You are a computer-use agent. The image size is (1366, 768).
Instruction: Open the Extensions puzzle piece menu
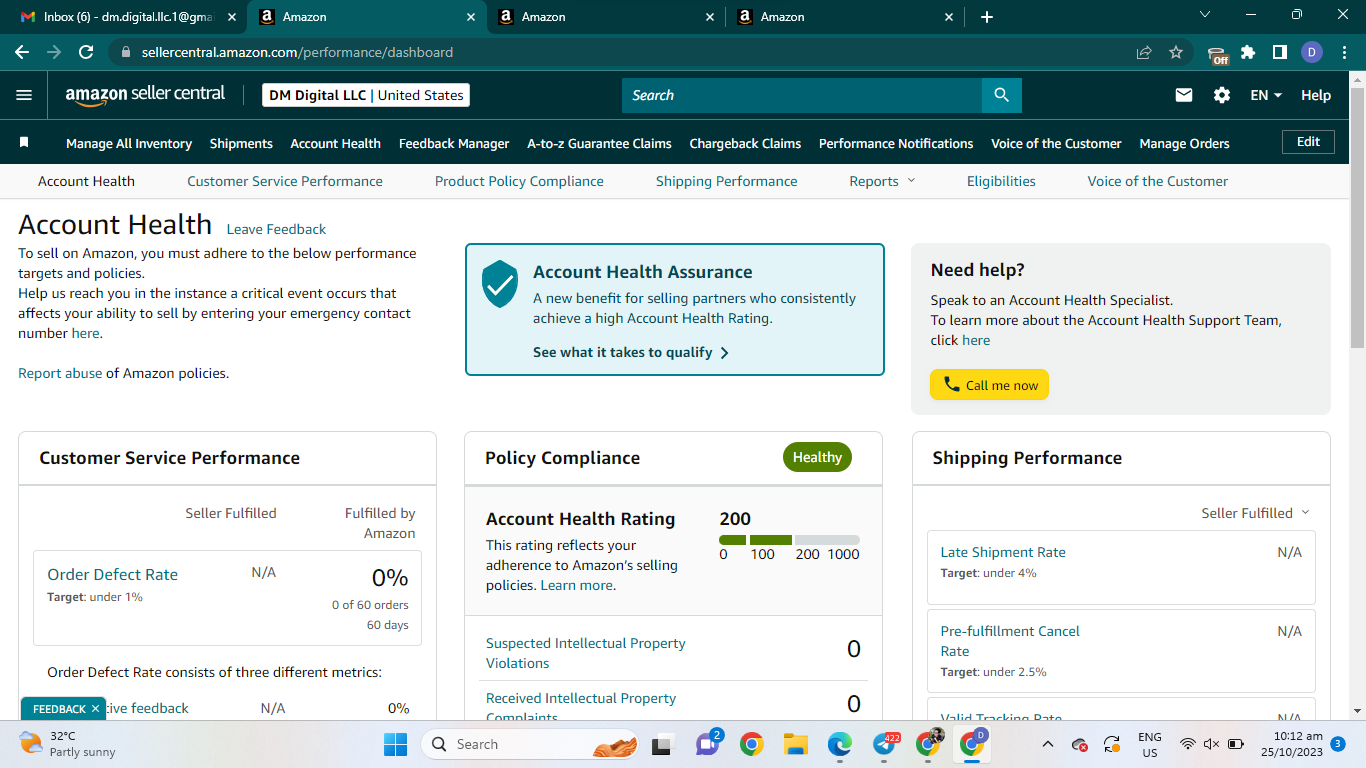(1248, 52)
